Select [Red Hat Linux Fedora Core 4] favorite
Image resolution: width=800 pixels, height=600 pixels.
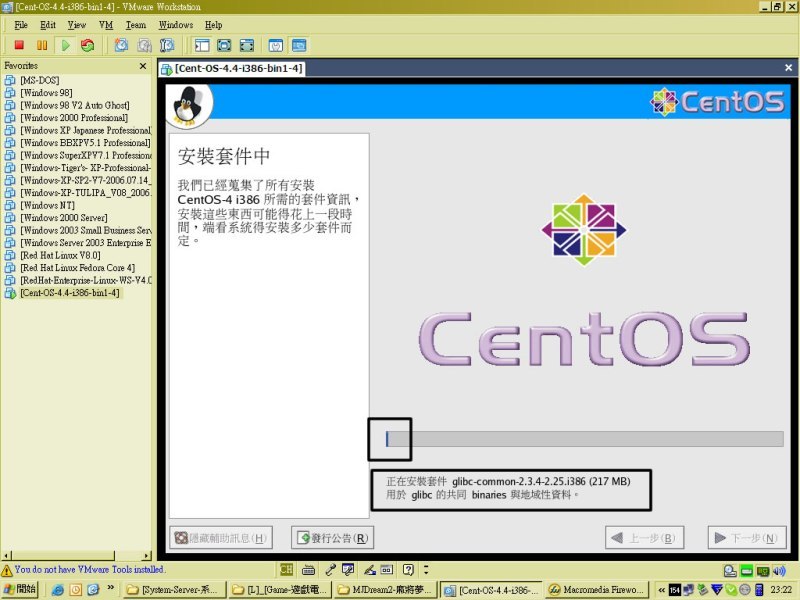coord(77,268)
